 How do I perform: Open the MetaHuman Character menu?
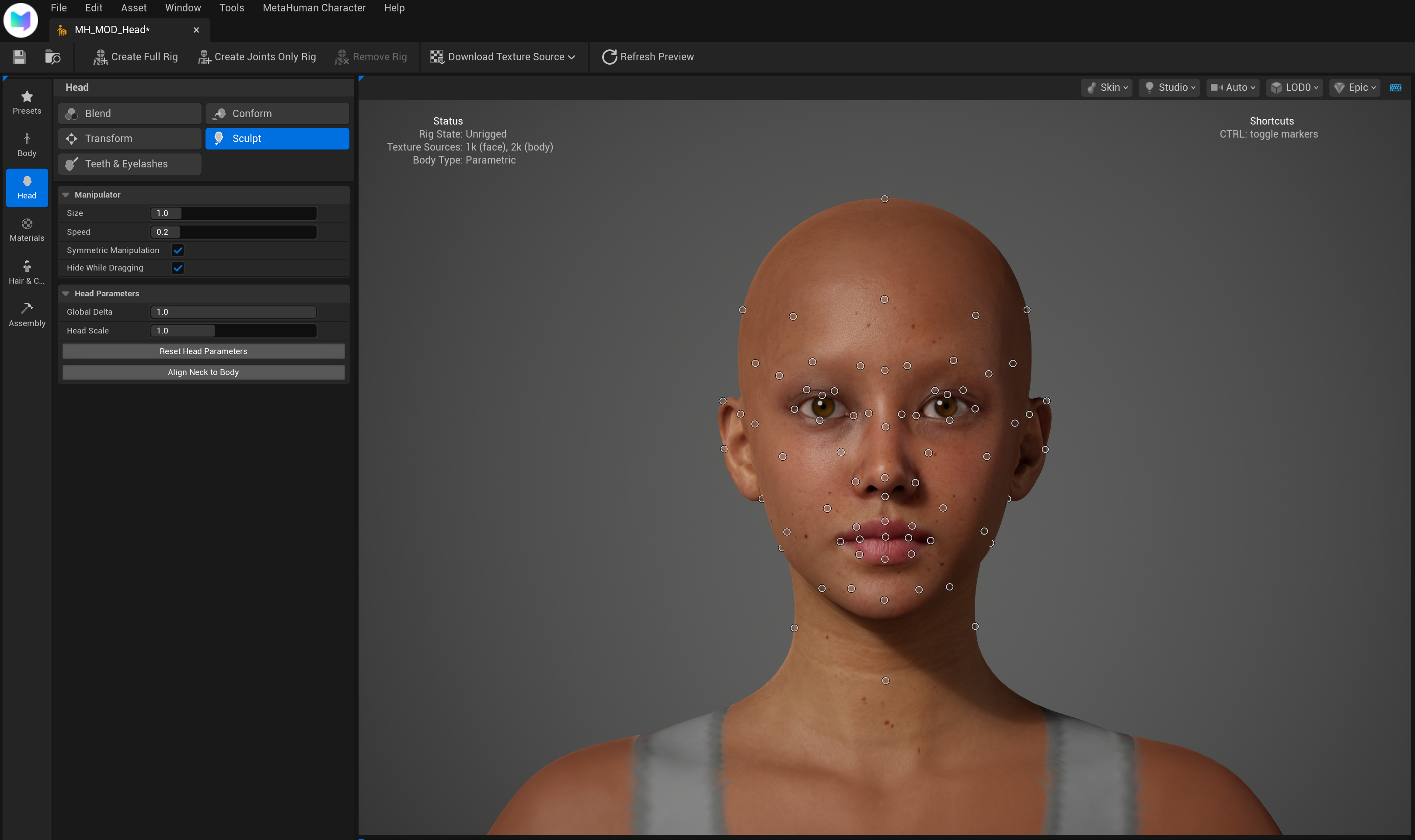pos(314,8)
